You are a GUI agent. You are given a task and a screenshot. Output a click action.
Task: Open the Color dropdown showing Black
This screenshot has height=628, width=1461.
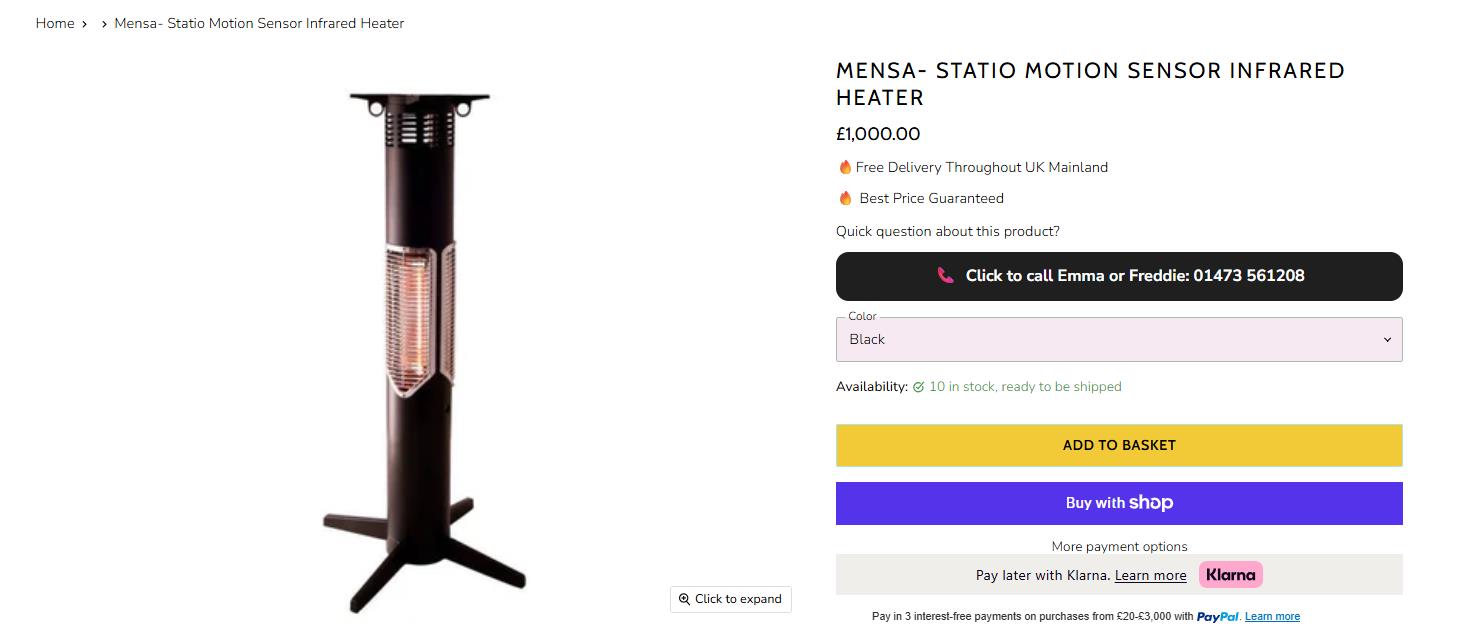pyautogui.click(x=1118, y=339)
